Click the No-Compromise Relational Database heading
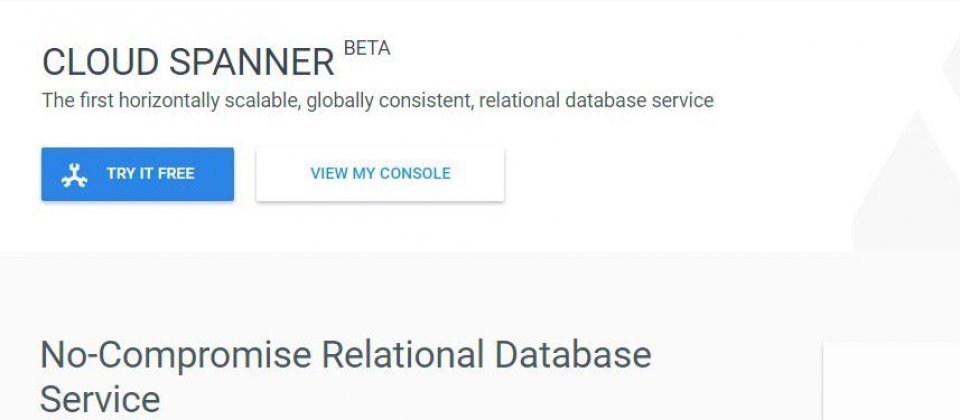 pyautogui.click(x=346, y=355)
